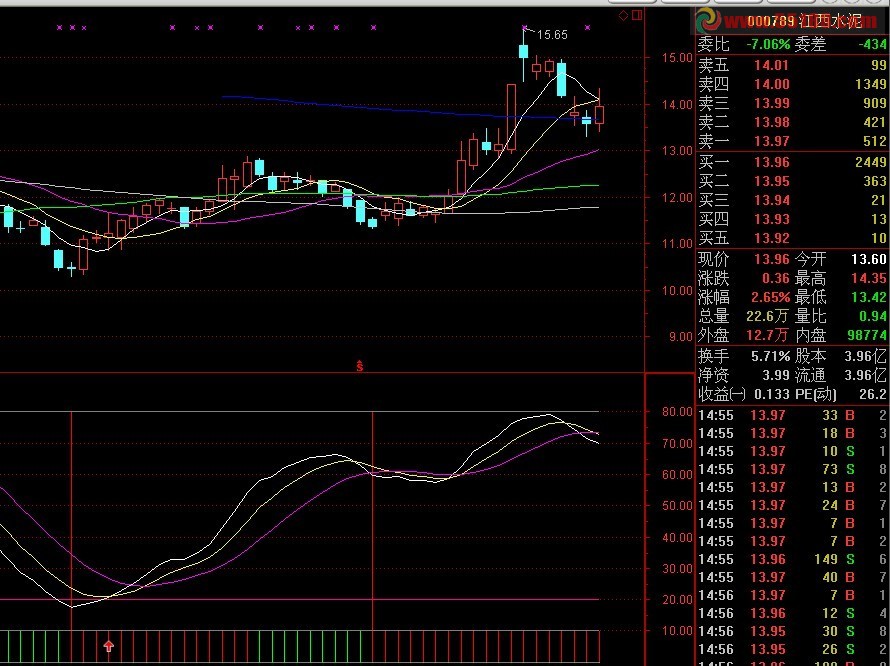The image size is (890, 666).
Task: Click the 80.00 level on indicator axis
Action: pos(677,411)
